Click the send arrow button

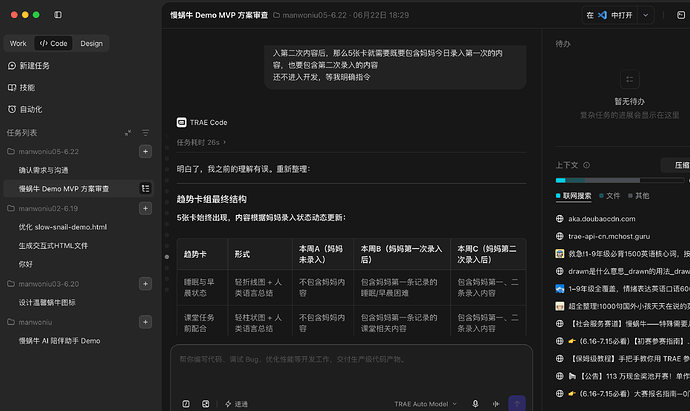517,404
